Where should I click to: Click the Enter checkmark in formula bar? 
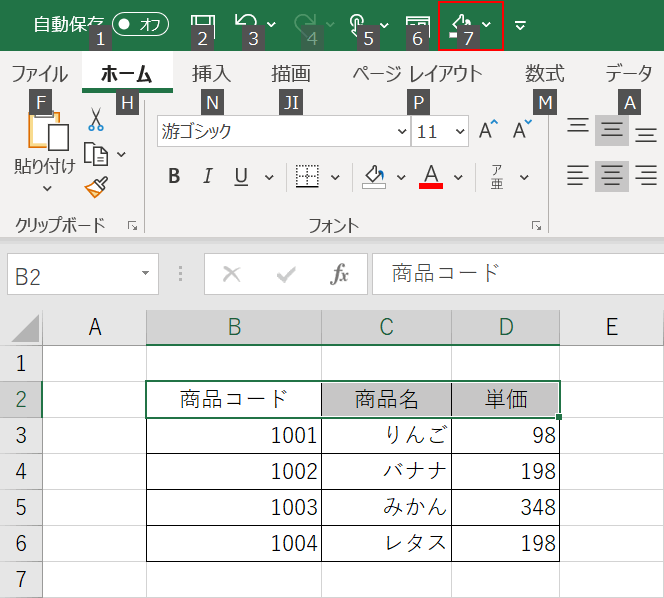tap(286, 275)
